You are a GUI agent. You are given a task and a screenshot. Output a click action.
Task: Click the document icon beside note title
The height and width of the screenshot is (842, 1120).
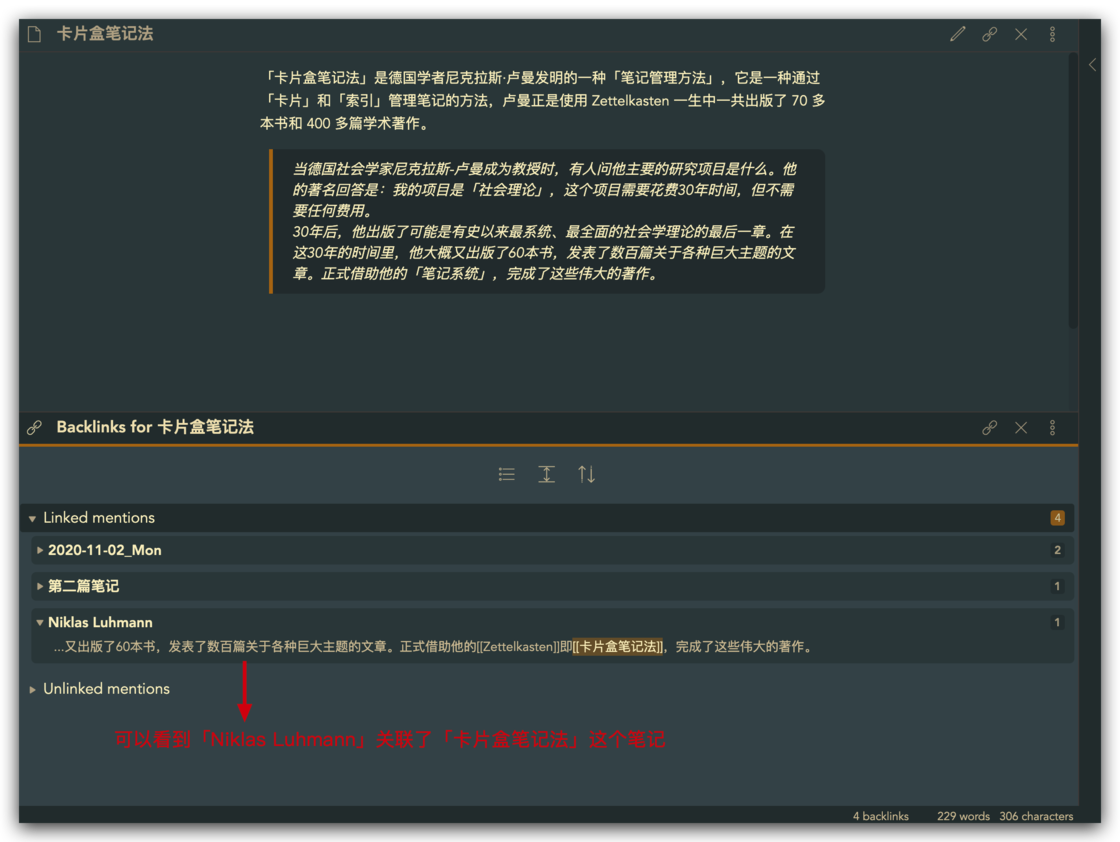(34, 34)
